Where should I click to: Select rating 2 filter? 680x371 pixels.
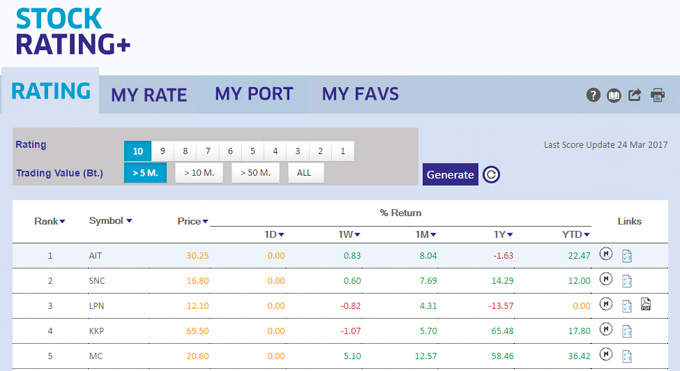pyautogui.click(x=320, y=151)
